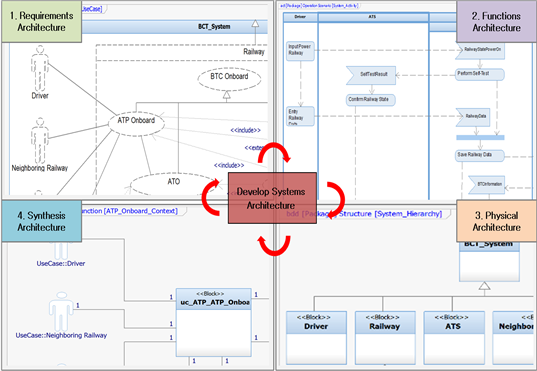
Task: Select the Neighbor block at the diagram's edge
Action: point(513,337)
